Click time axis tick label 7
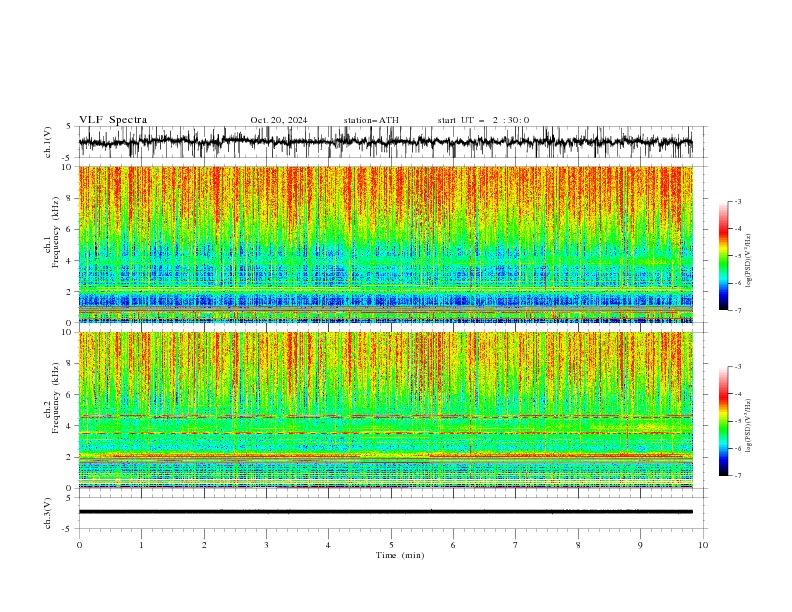 (516, 545)
